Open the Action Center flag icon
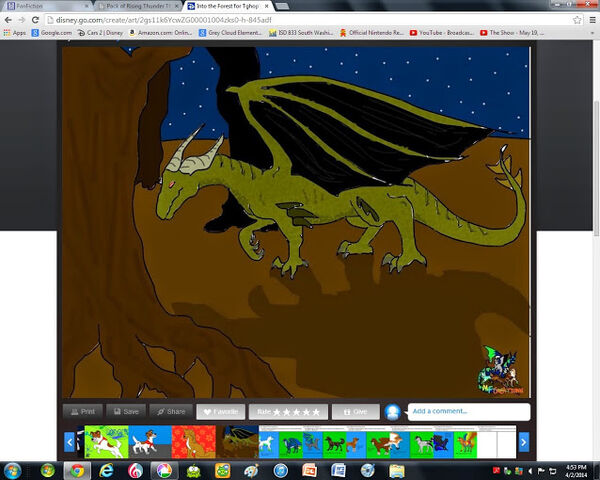 [x=541, y=471]
